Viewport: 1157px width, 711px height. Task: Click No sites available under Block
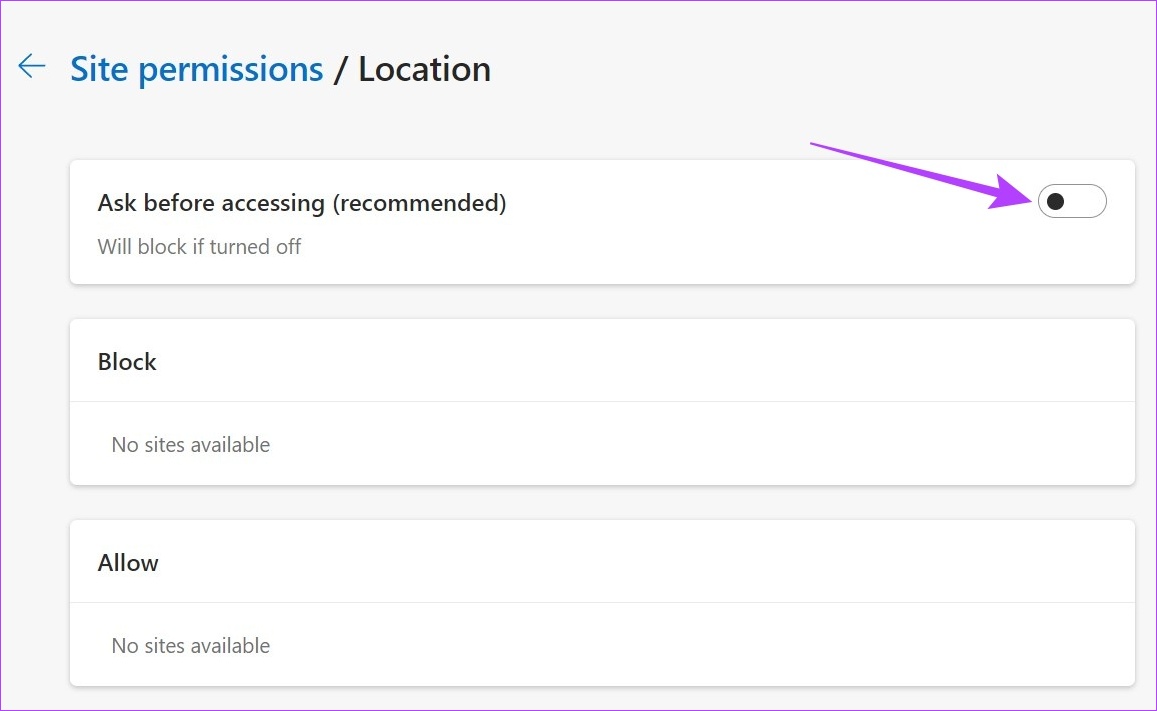click(x=190, y=444)
